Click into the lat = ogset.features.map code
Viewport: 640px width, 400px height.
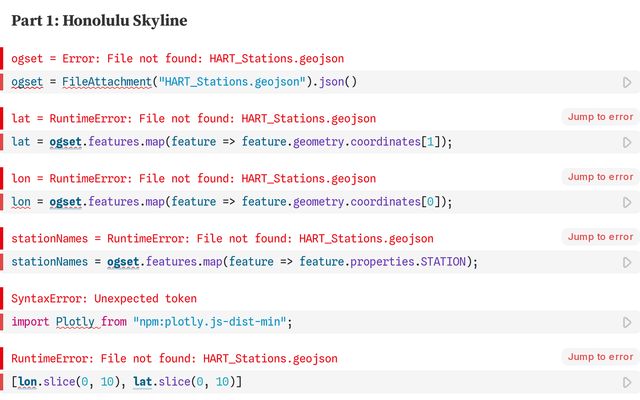tap(232, 142)
